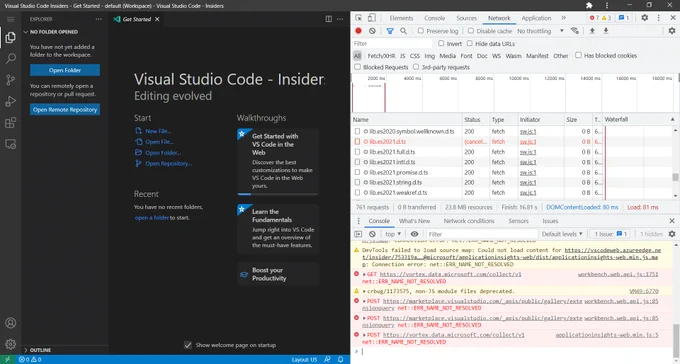680x364 pixels.
Task: Open the Accounts icon in activity bar
Action: coord(10,323)
